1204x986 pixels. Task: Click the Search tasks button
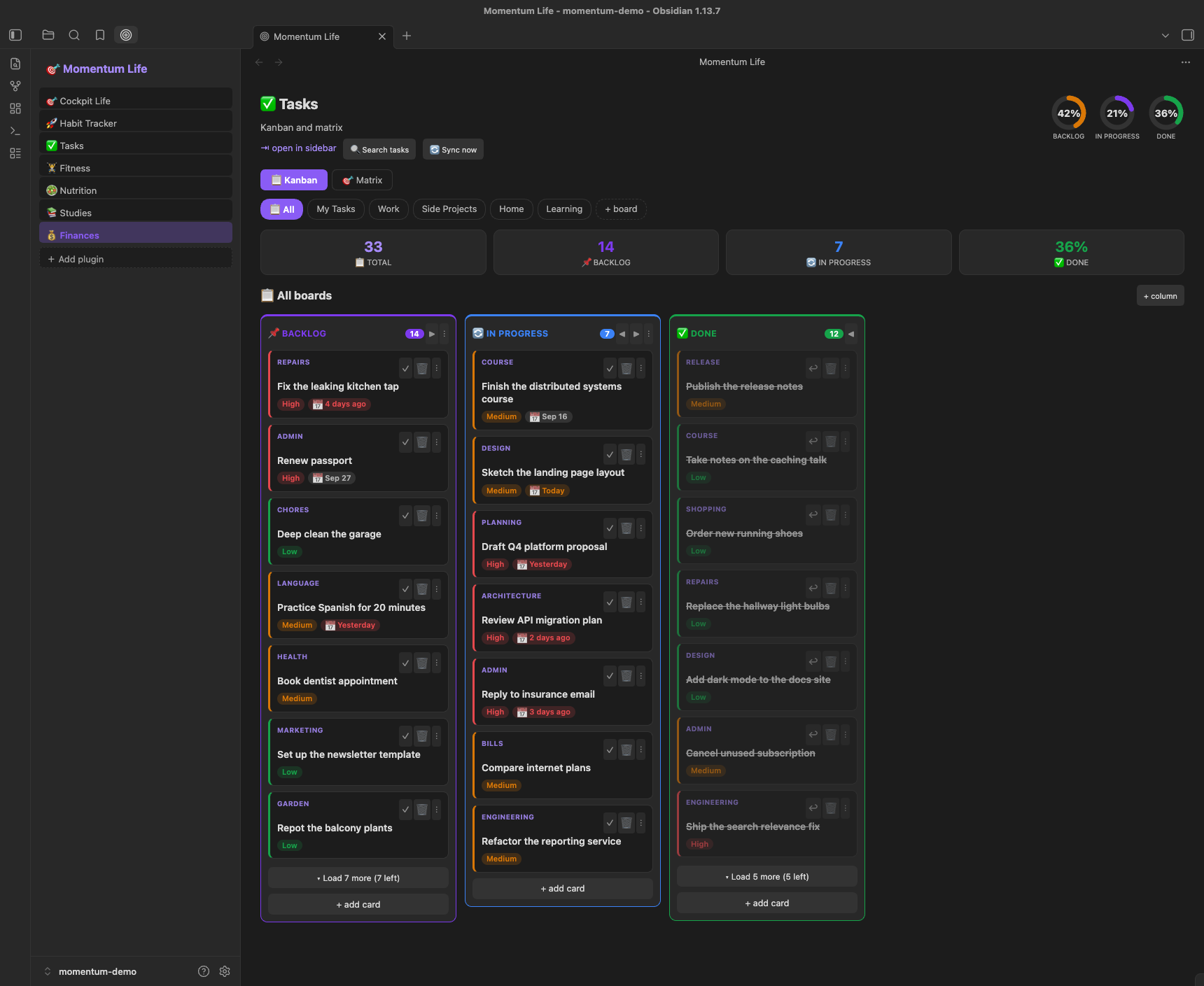(379, 149)
